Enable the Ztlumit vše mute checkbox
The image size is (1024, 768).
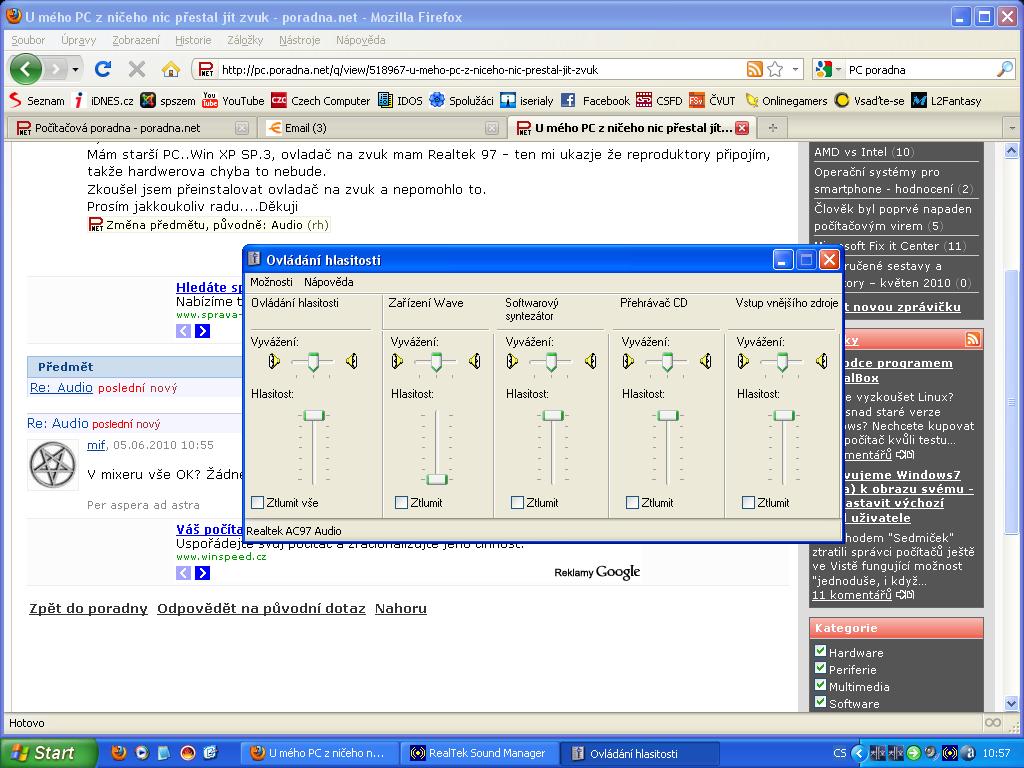tap(258, 503)
